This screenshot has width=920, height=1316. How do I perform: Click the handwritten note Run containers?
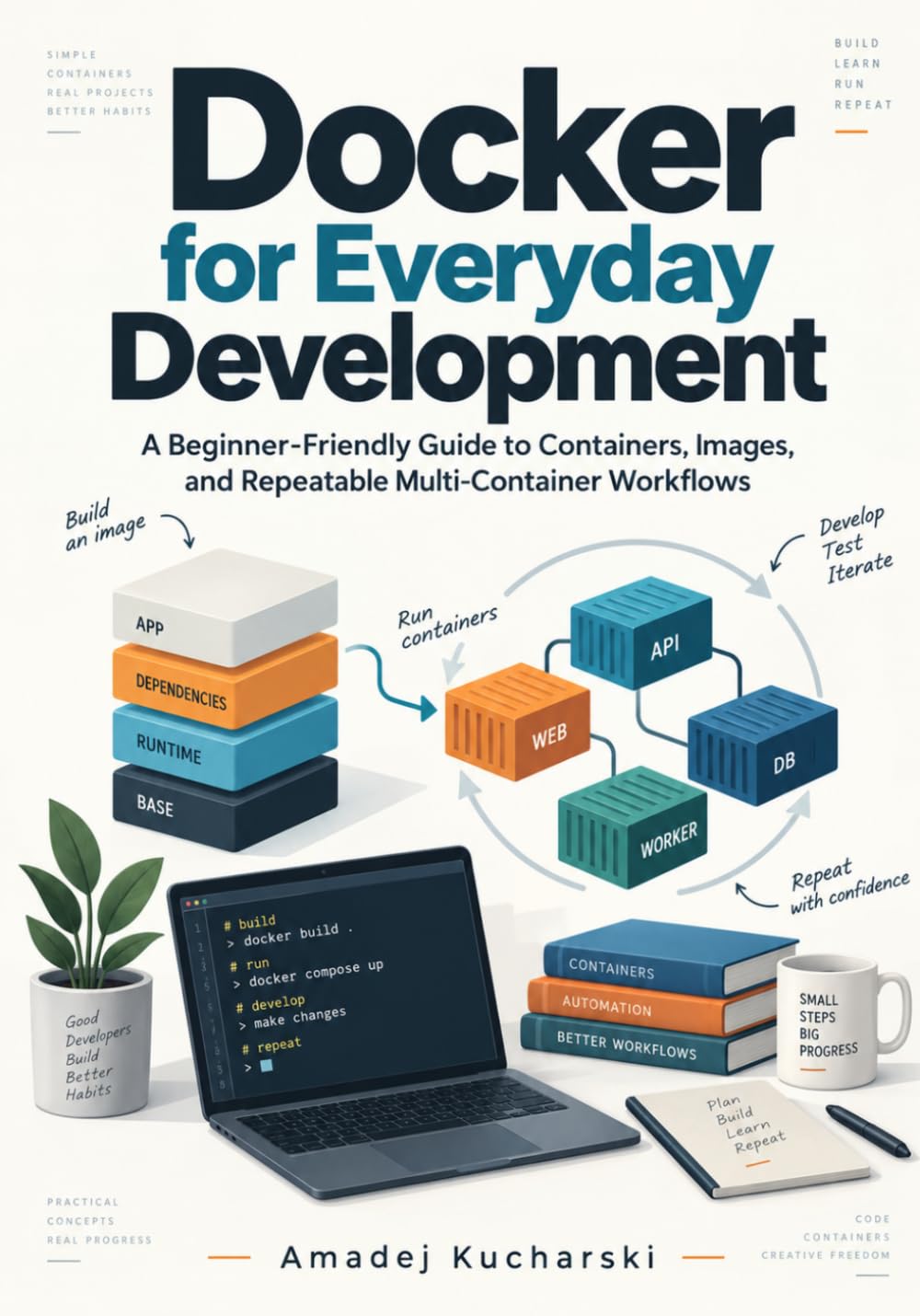(x=447, y=626)
